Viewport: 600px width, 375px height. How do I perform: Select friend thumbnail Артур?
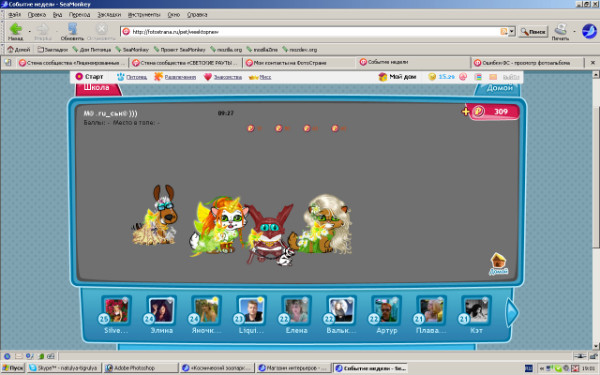pyautogui.click(x=386, y=310)
